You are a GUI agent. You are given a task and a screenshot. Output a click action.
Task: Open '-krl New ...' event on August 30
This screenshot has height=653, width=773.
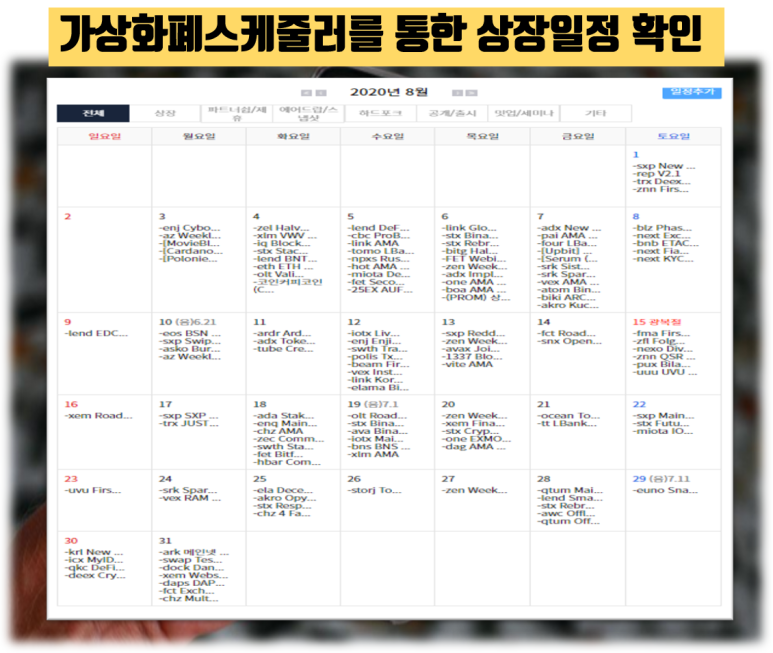click(x=94, y=552)
